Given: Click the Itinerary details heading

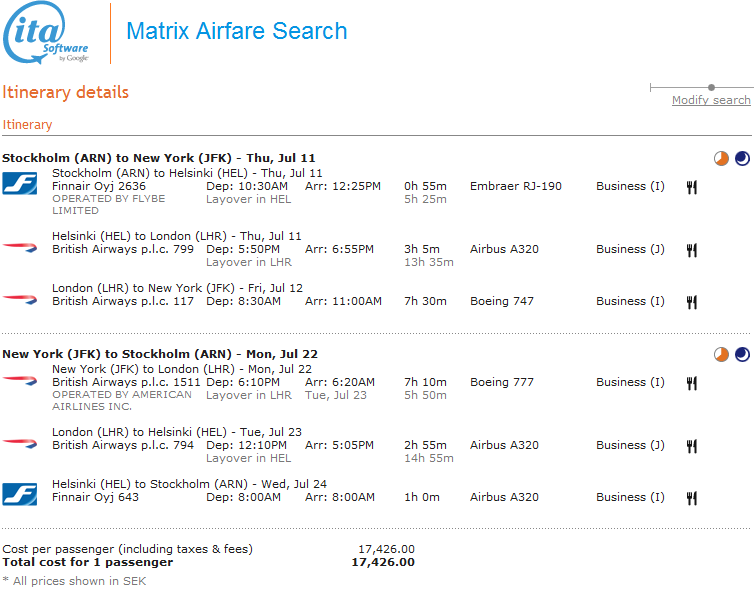Looking at the screenshot, I should click(65, 92).
